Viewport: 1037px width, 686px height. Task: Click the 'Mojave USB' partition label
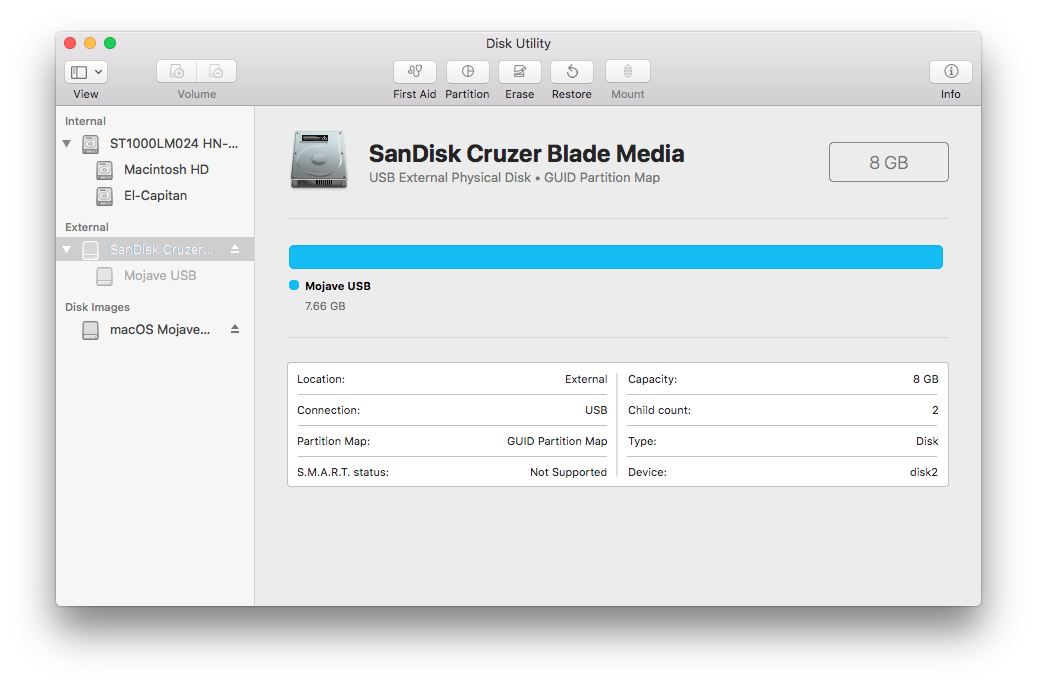[x=338, y=286]
